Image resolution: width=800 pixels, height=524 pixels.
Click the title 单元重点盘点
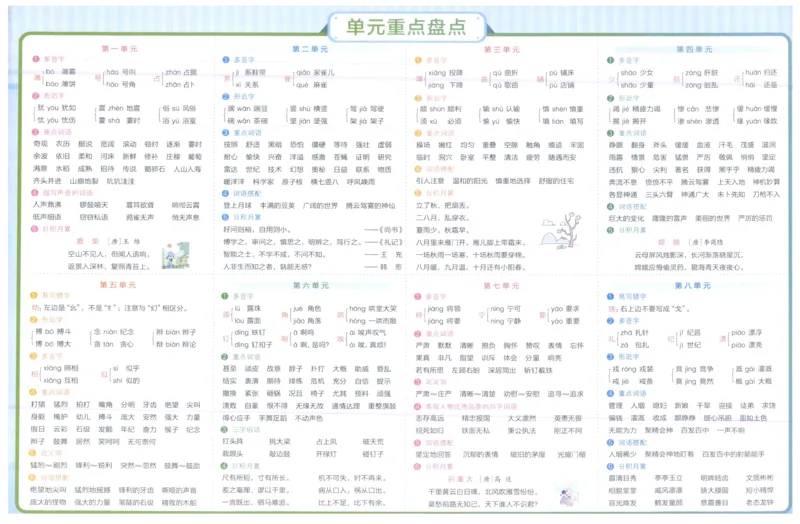[x=406, y=27]
